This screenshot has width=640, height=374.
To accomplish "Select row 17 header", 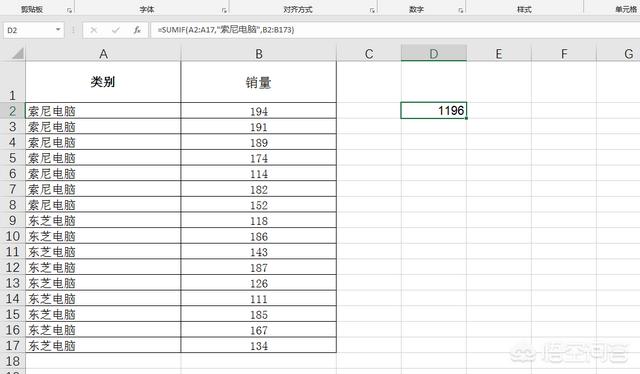I will 13,345.
